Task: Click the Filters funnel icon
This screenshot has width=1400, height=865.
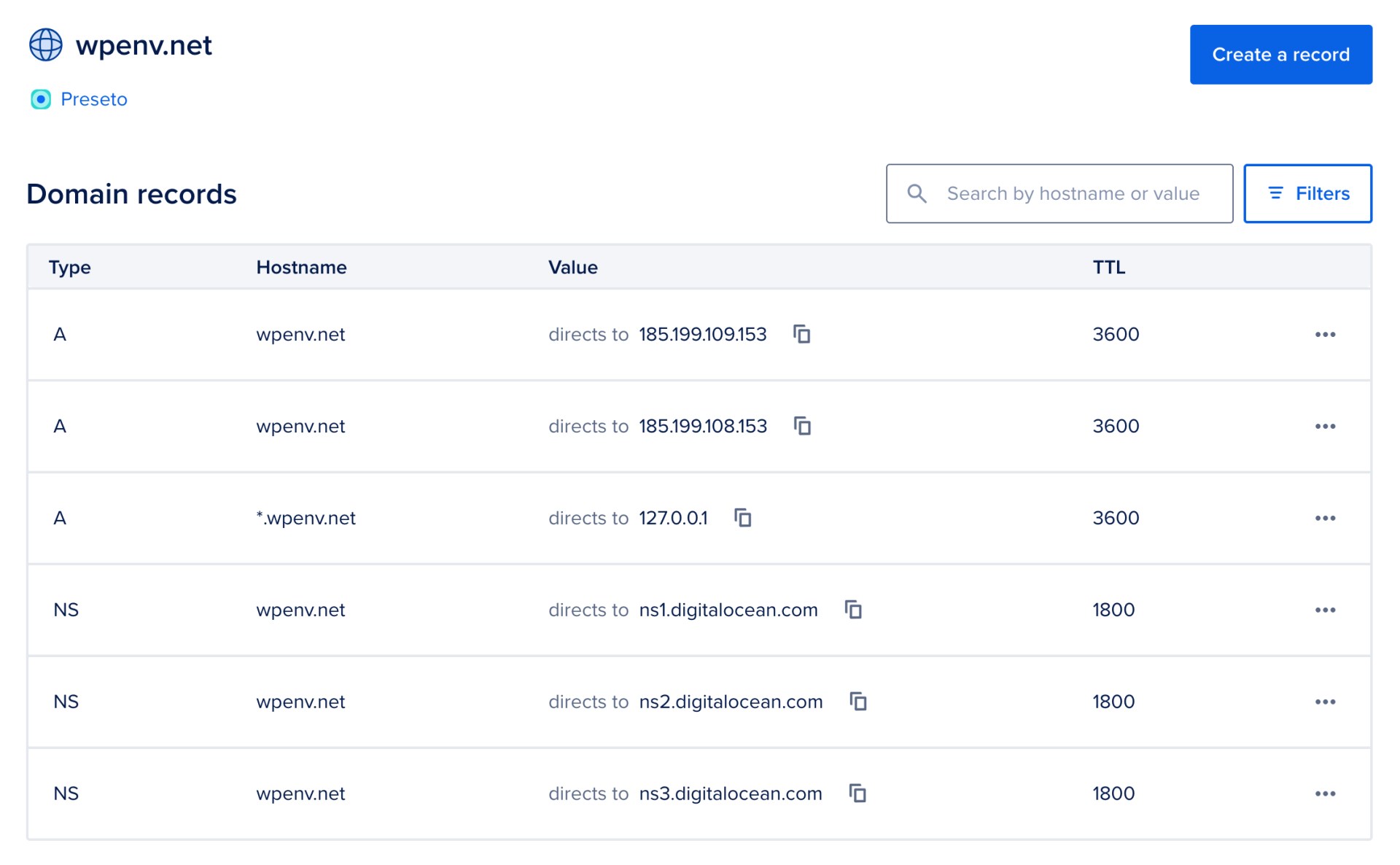Action: pyautogui.click(x=1276, y=193)
